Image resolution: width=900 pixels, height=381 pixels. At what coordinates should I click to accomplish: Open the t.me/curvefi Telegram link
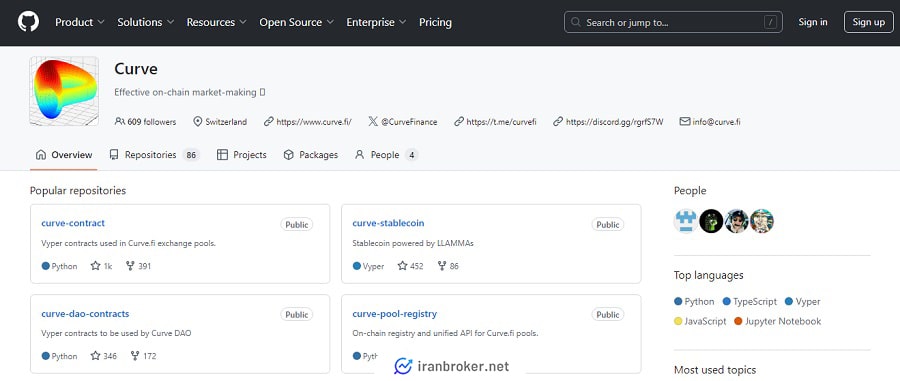[x=501, y=122]
